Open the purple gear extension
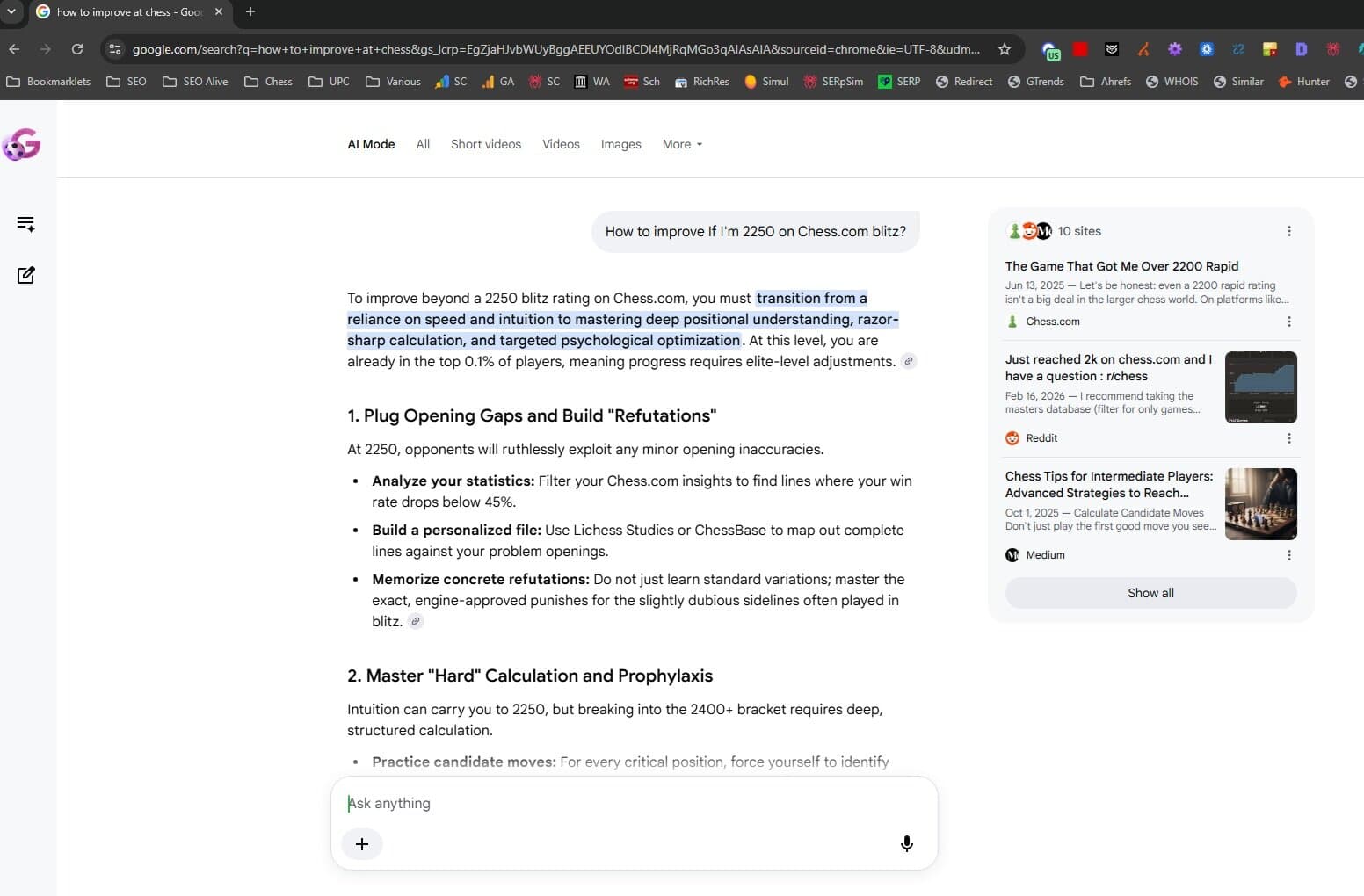This screenshot has width=1364, height=896. click(1175, 49)
